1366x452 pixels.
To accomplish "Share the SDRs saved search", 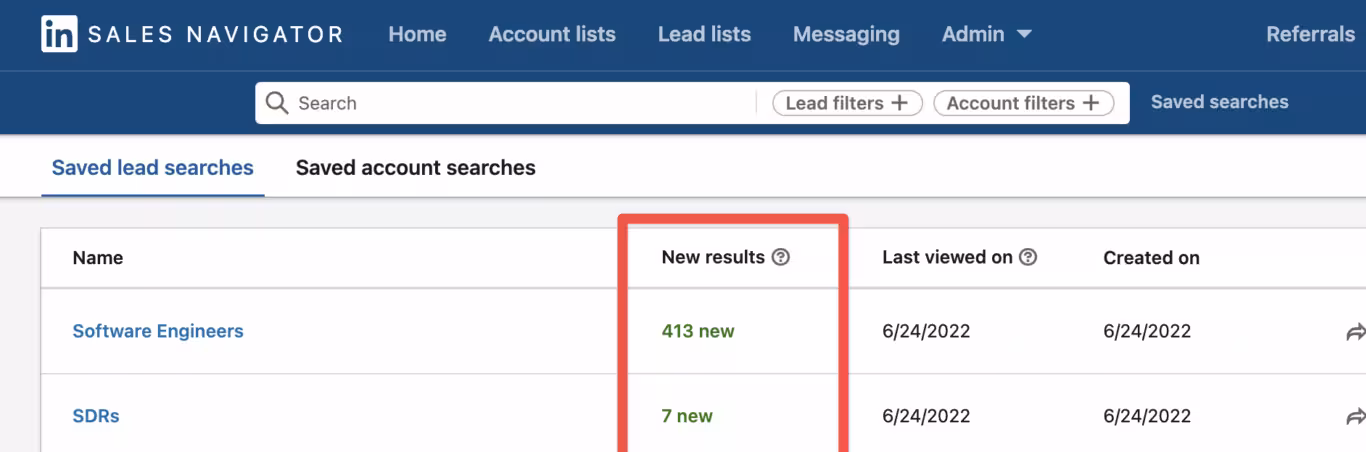I will click(1355, 416).
